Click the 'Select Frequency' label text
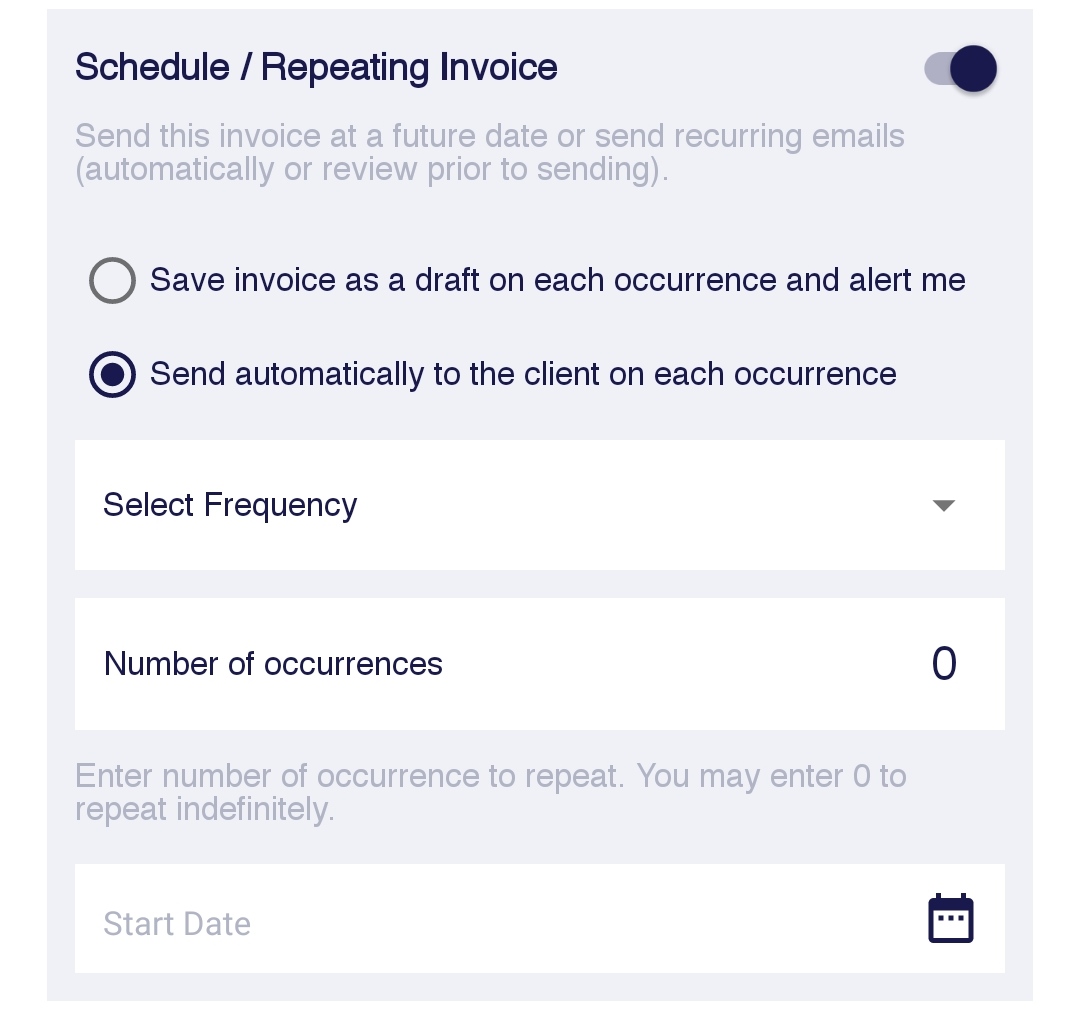The width and height of the screenshot is (1075, 1016). click(x=230, y=506)
